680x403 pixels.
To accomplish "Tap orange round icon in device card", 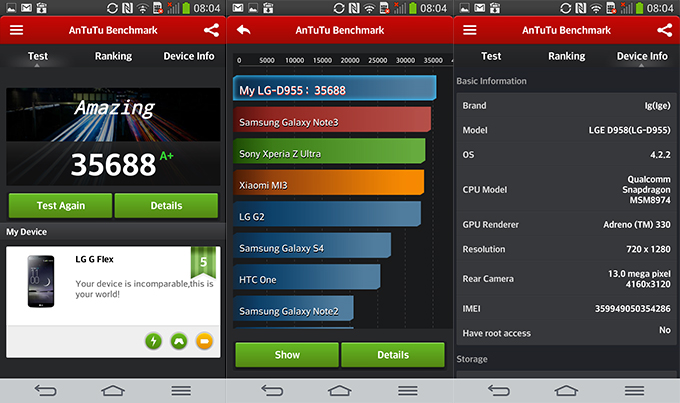I will 205,341.
